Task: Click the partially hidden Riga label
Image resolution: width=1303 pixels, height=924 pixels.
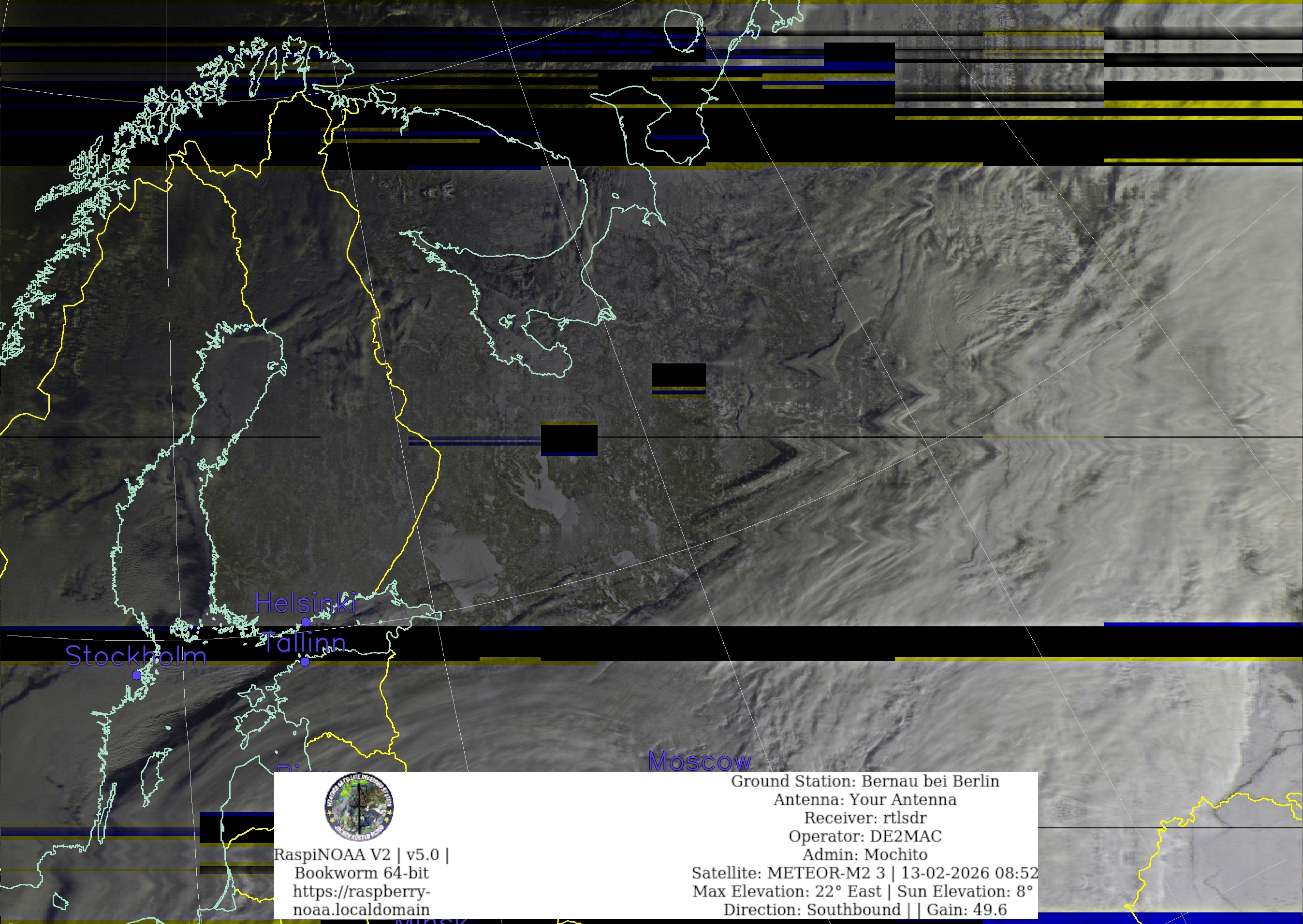Action: tap(303, 769)
